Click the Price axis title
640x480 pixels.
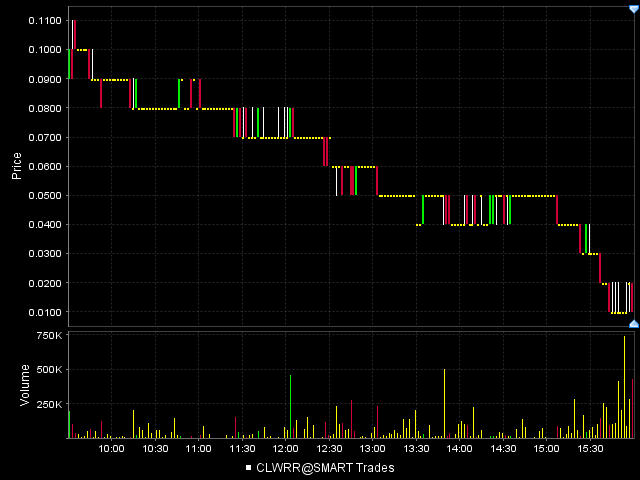pyautogui.click(x=17, y=163)
